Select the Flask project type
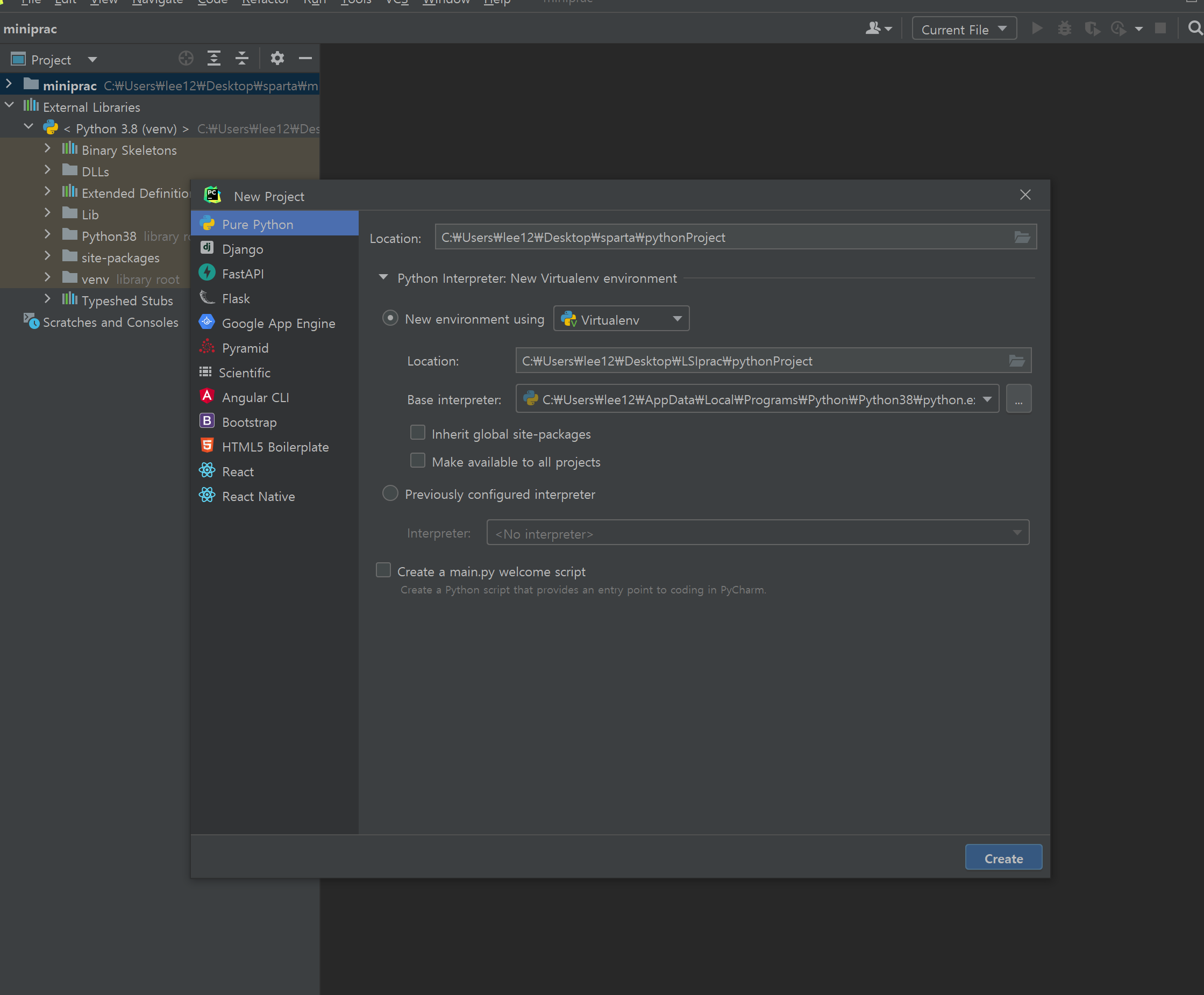Viewport: 1204px width, 995px height. [275, 299]
